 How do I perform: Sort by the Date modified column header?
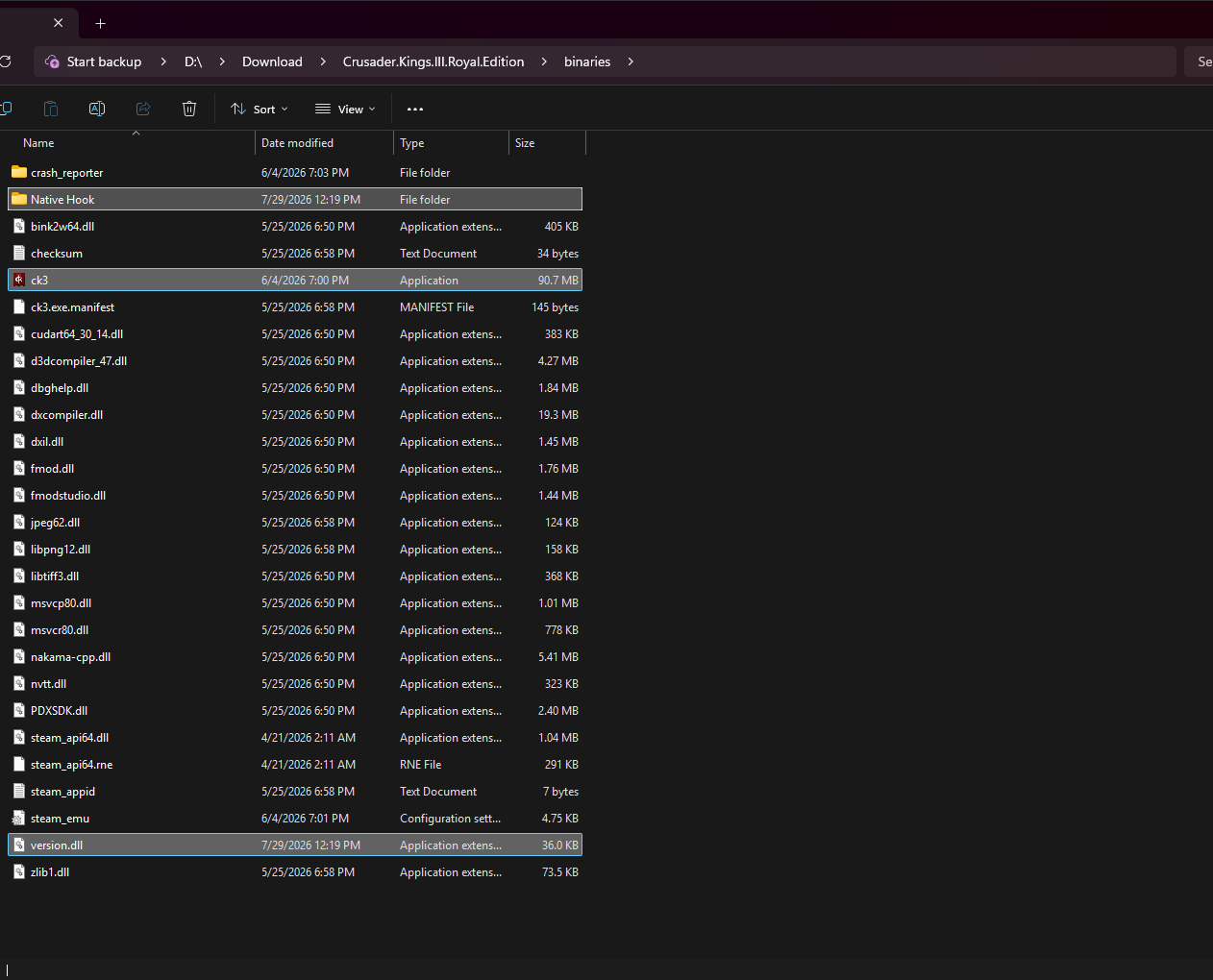click(x=297, y=143)
